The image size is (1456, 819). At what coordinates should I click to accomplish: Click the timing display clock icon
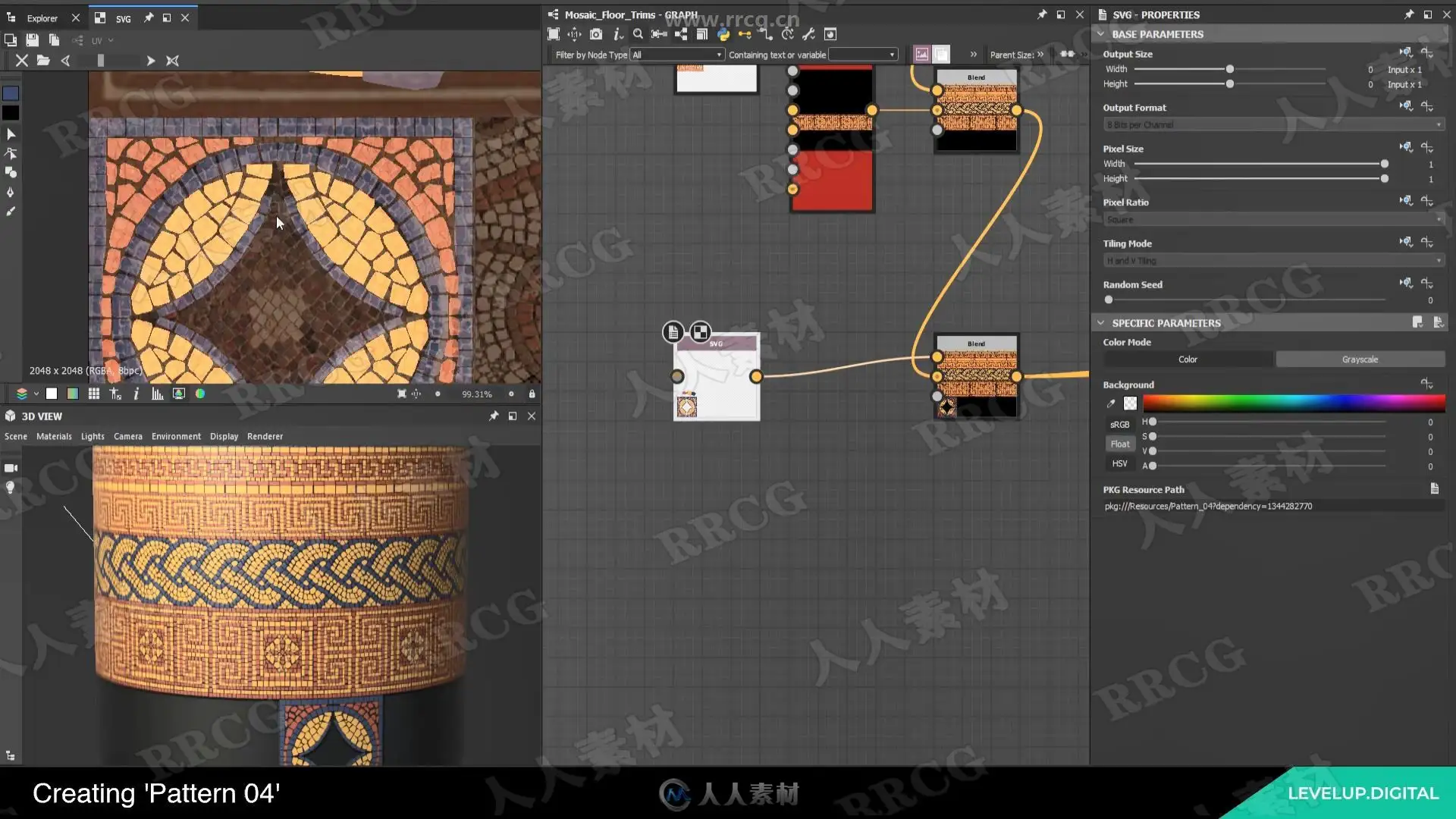point(788,34)
